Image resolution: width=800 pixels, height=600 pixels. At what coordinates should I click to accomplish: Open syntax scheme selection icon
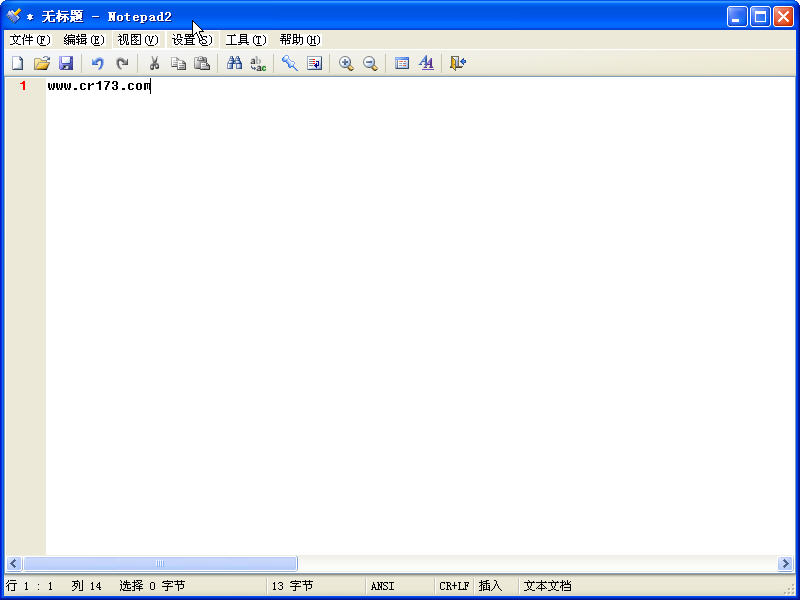[402, 63]
